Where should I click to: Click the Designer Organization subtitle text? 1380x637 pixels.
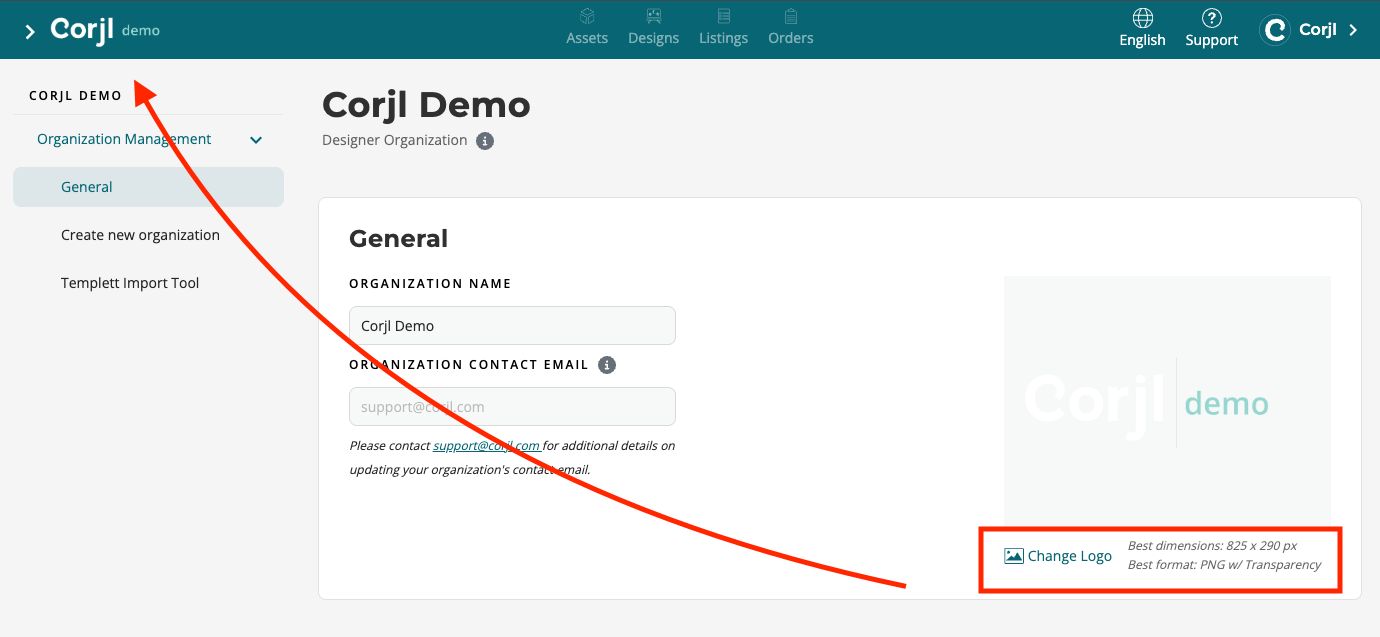(x=395, y=140)
